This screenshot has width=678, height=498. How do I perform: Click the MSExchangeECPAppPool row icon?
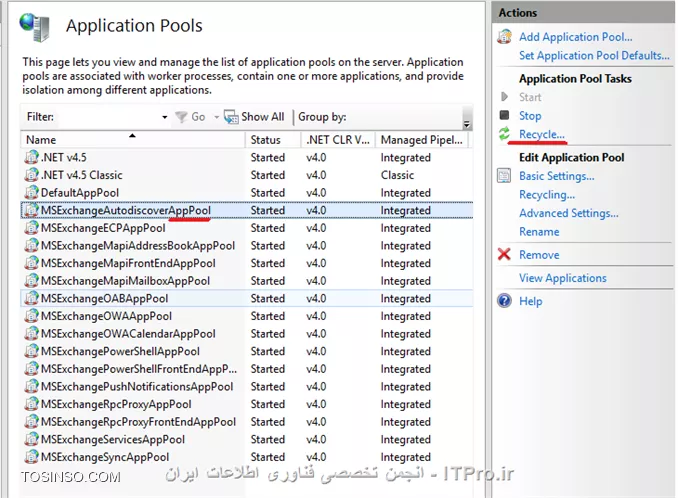tap(31, 228)
